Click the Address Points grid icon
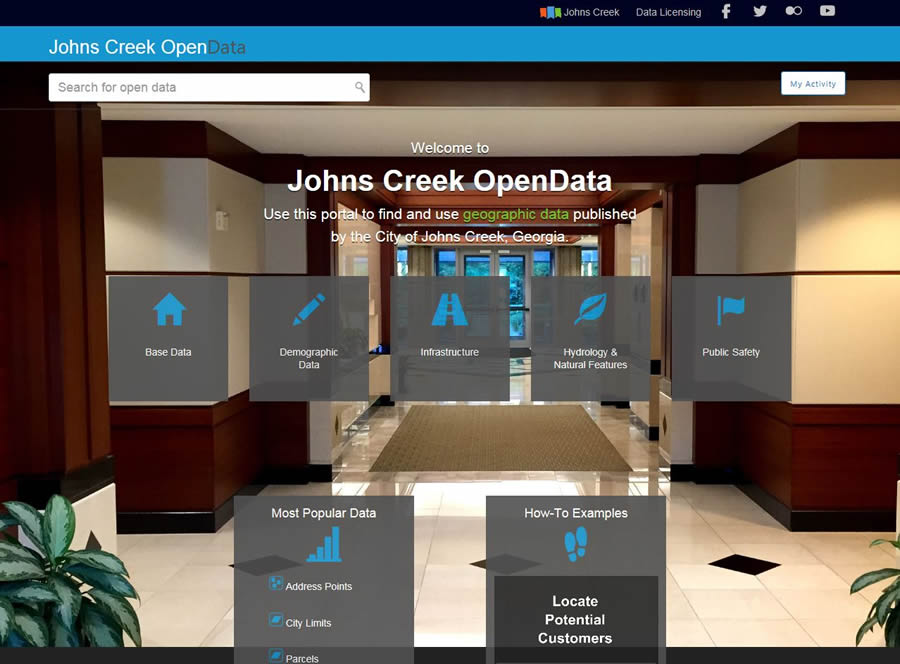Image resolution: width=900 pixels, height=664 pixels. tap(274, 585)
